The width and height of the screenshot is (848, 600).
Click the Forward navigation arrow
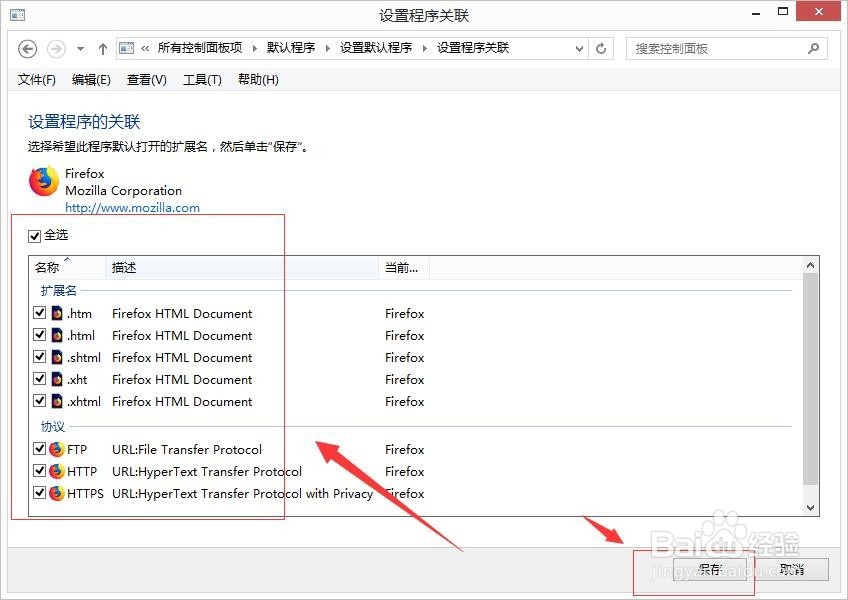pyautogui.click(x=56, y=49)
